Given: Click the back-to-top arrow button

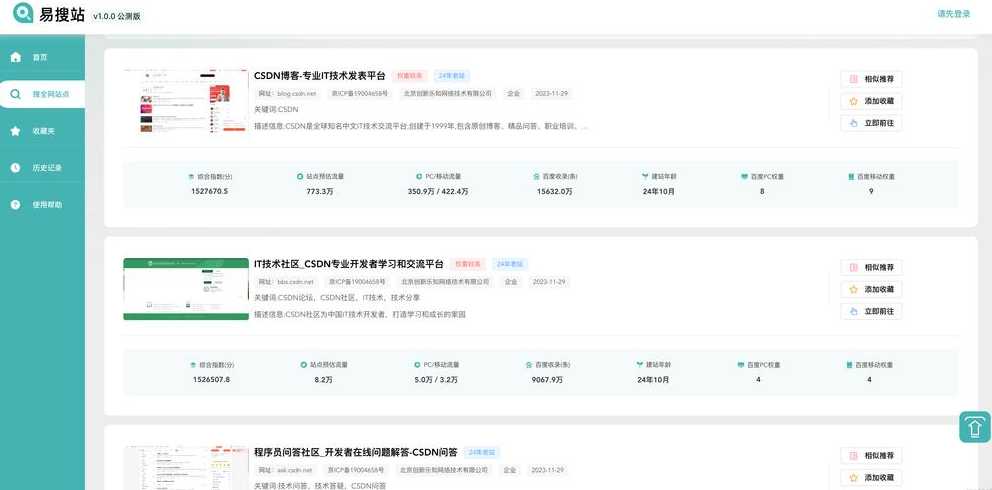Looking at the screenshot, I should point(975,427).
